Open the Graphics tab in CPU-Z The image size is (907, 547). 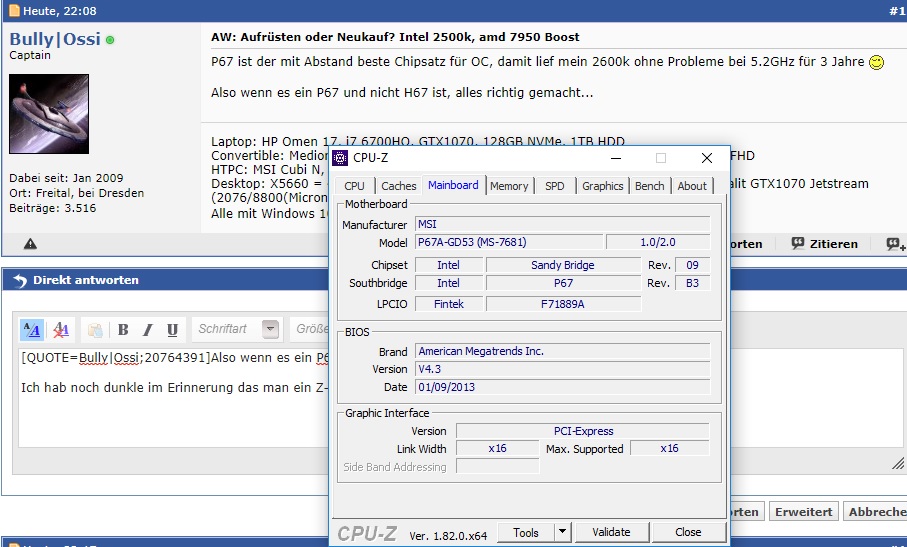pos(602,186)
